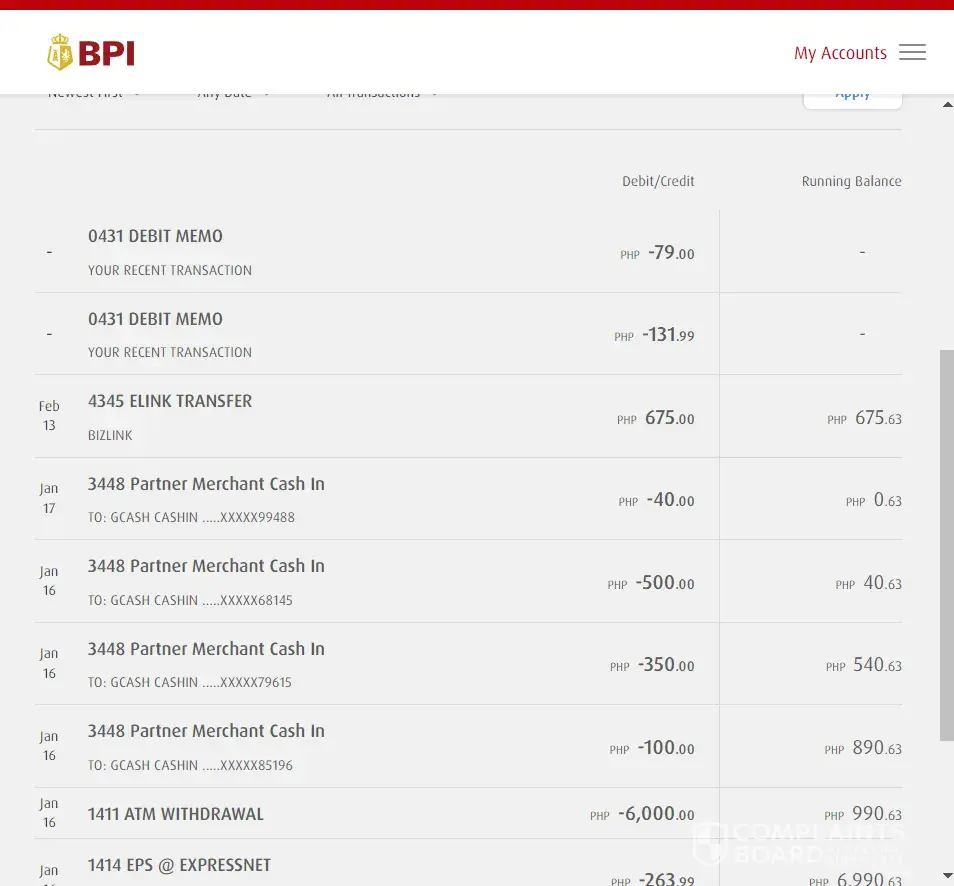Viewport: 954px width, 886px height.
Task: Click GCASH CASHIN XXXXX79615 transaction detail
Action: pos(190,682)
